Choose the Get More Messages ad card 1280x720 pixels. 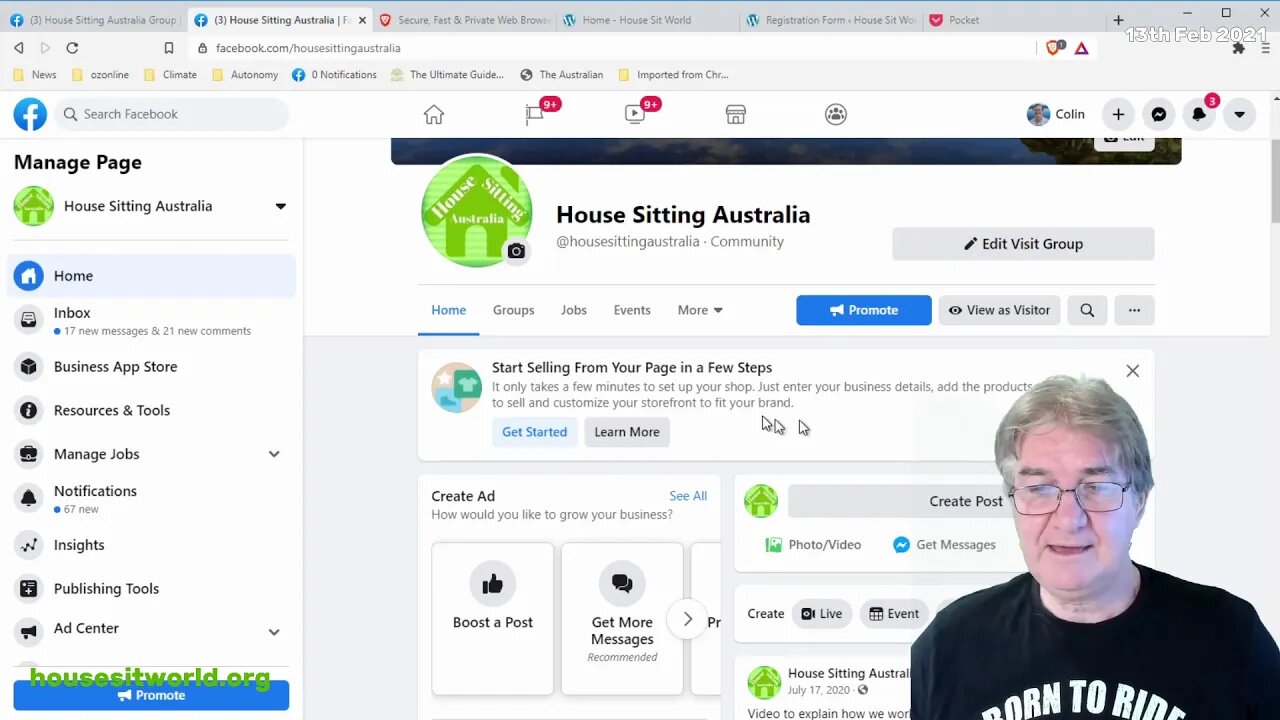(x=622, y=618)
